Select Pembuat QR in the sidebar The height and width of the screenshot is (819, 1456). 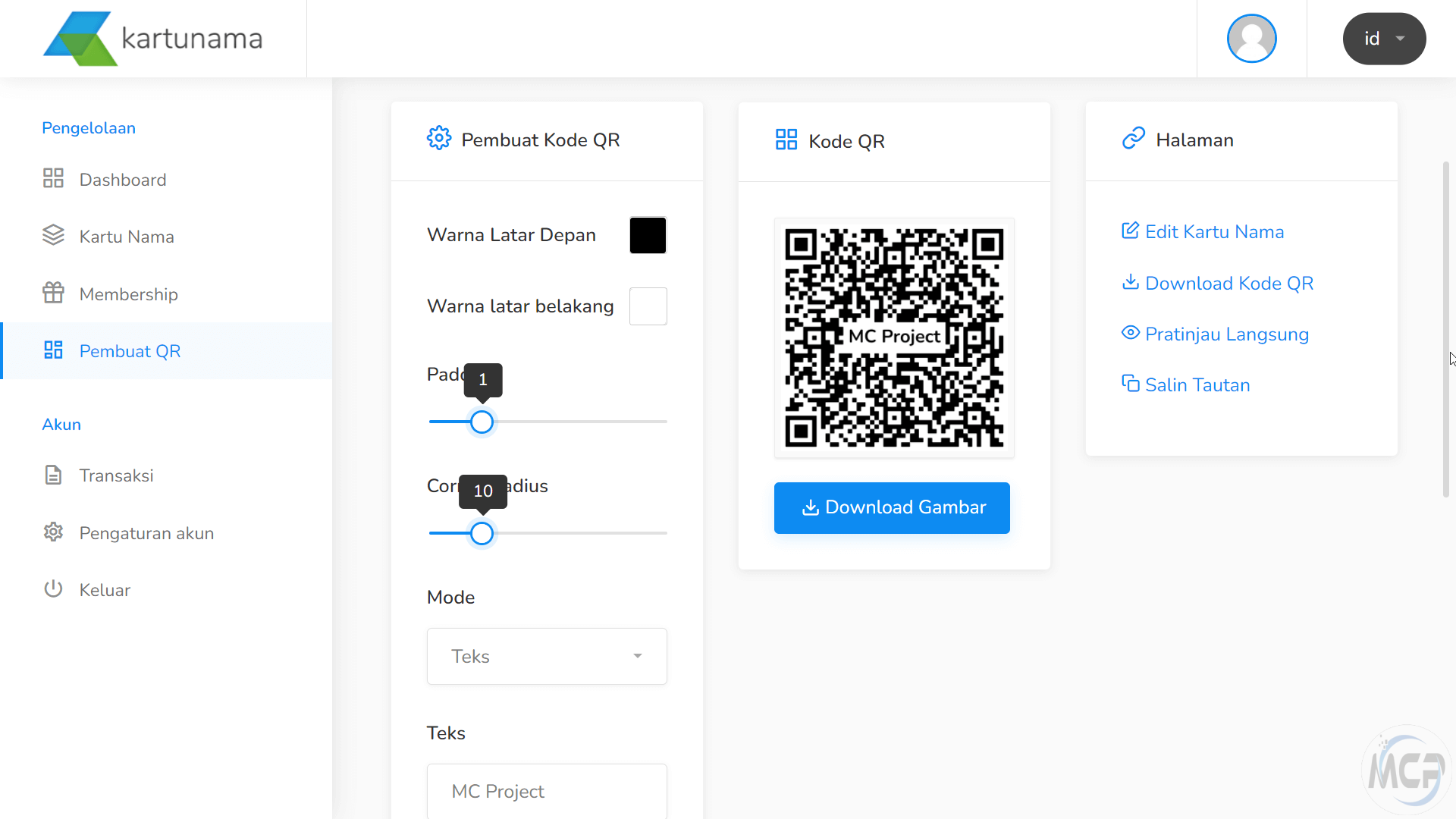pos(130,351)
